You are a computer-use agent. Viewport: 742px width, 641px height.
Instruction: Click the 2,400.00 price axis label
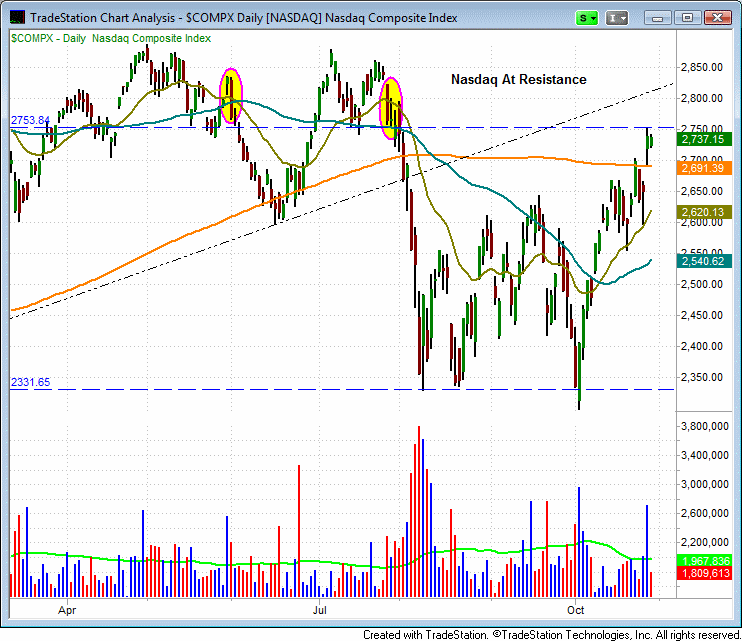[702, 346]
